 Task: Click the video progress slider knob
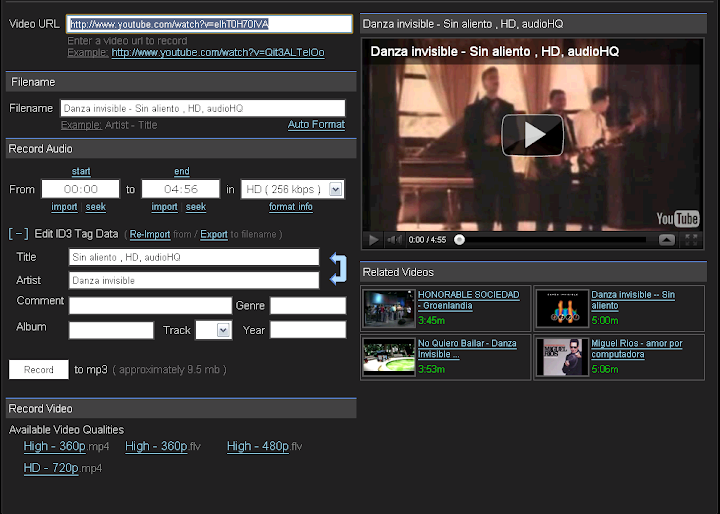(459, 240)
